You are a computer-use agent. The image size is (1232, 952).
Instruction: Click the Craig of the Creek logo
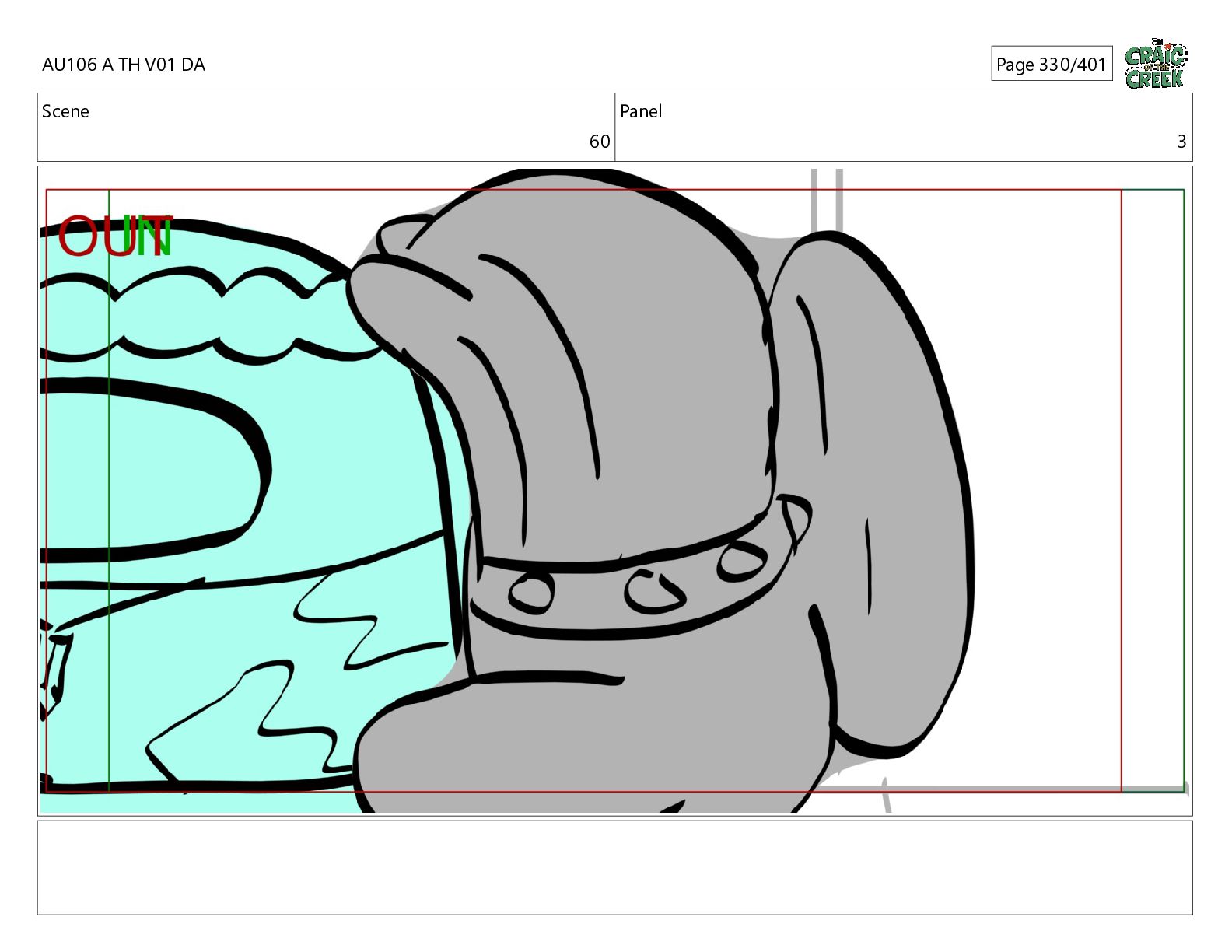(x=1156, y=64)
